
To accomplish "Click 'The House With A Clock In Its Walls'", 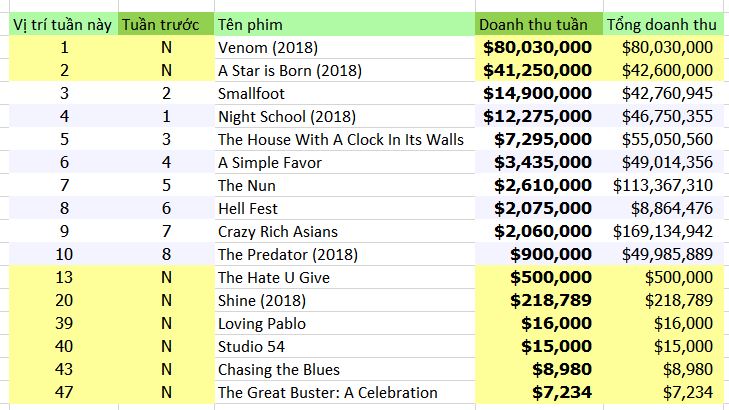I will (345, 139).
